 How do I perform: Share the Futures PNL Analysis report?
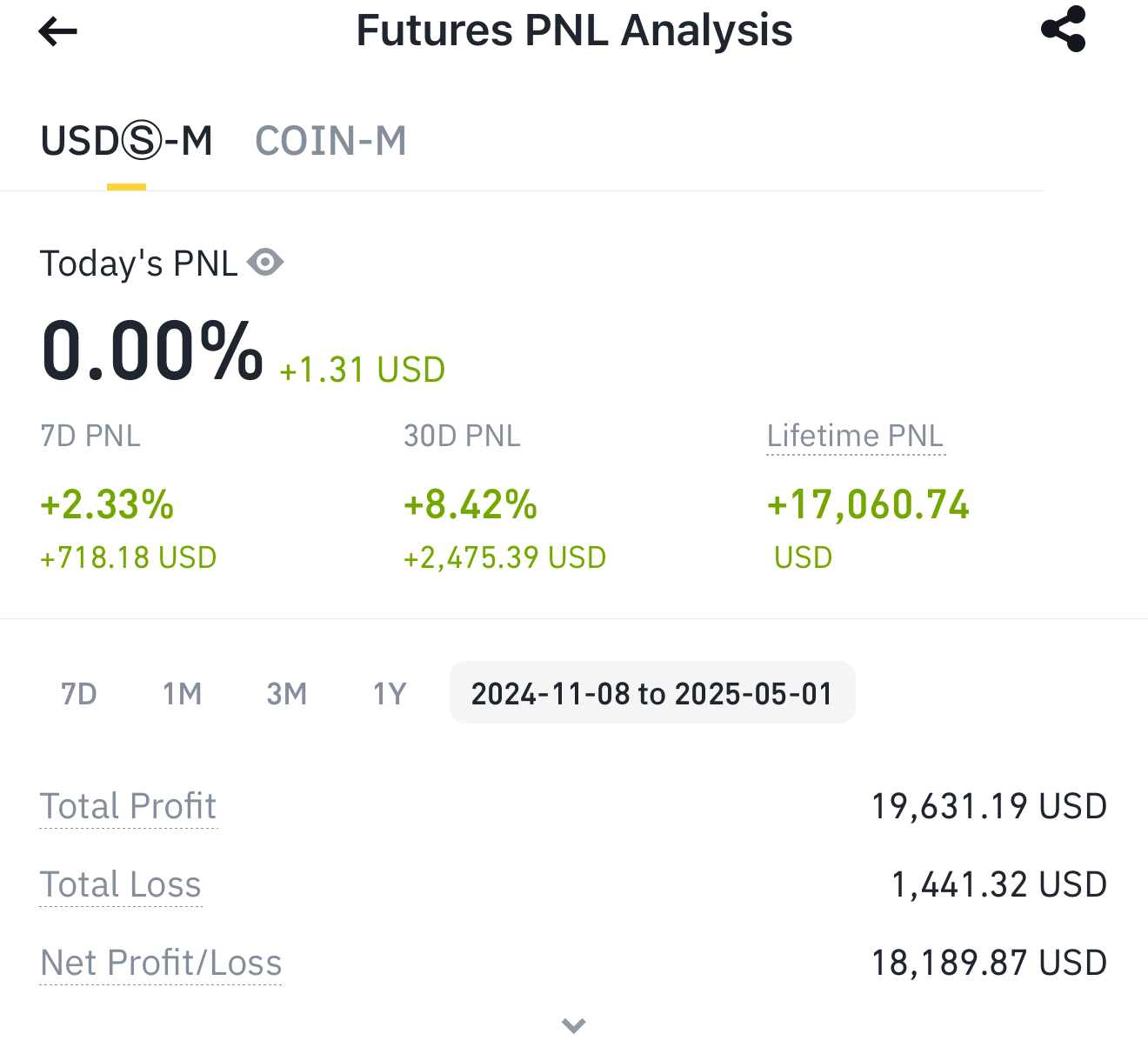pyautogui.click(x=1064, y=29)
